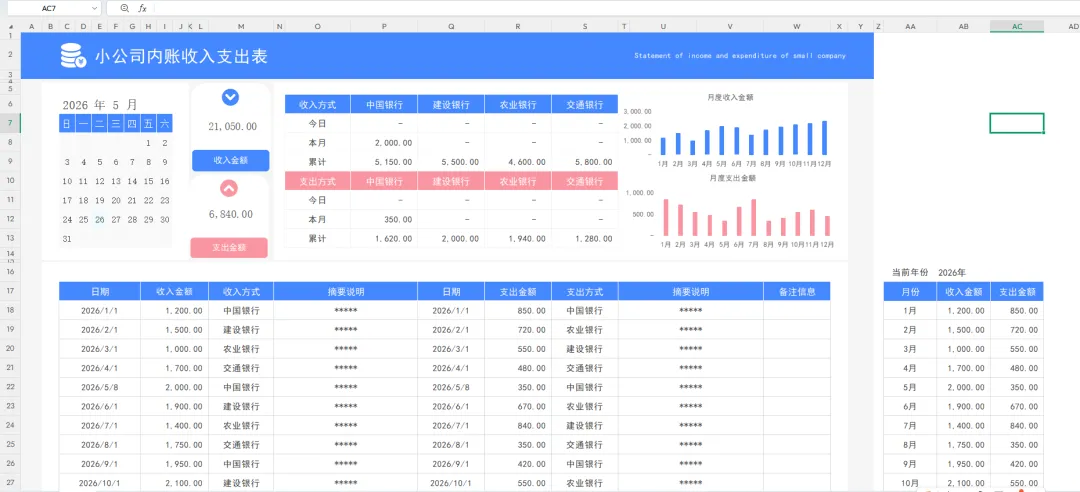This screenshot has height=492, width=1080.
Task: Open the Name Box dropdown arrow
Action: pyautogui.click(x=94, y=8)
